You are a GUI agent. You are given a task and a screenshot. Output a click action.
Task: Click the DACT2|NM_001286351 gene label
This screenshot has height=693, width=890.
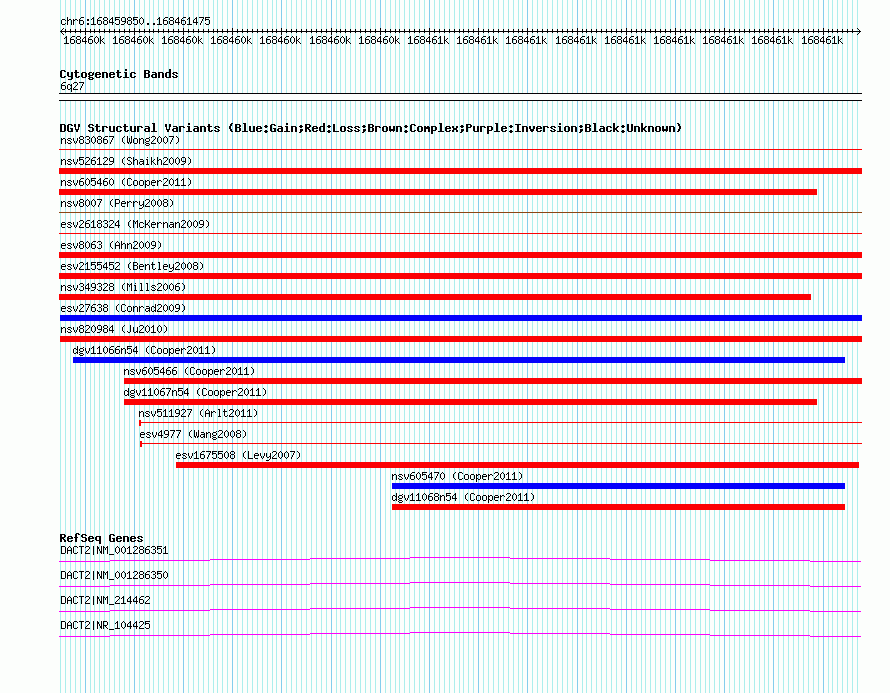[x=114, y=551]
